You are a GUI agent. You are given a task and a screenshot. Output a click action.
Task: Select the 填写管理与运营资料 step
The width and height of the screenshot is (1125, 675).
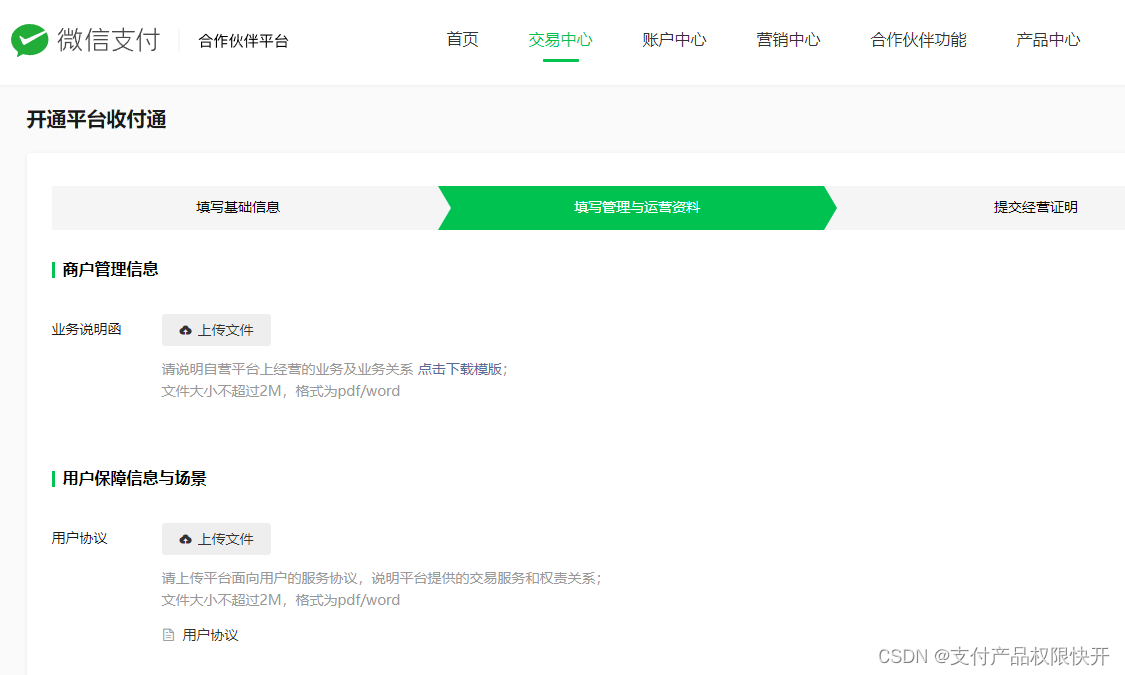[x=637, y=207]
